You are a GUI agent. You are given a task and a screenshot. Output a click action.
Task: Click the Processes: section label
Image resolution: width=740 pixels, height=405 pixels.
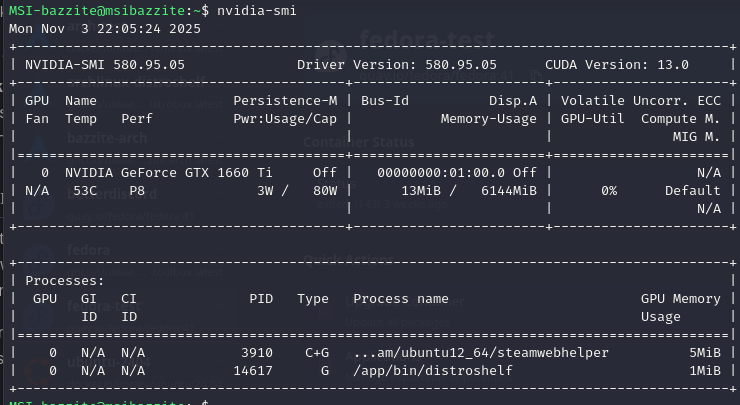coord(65,281)
